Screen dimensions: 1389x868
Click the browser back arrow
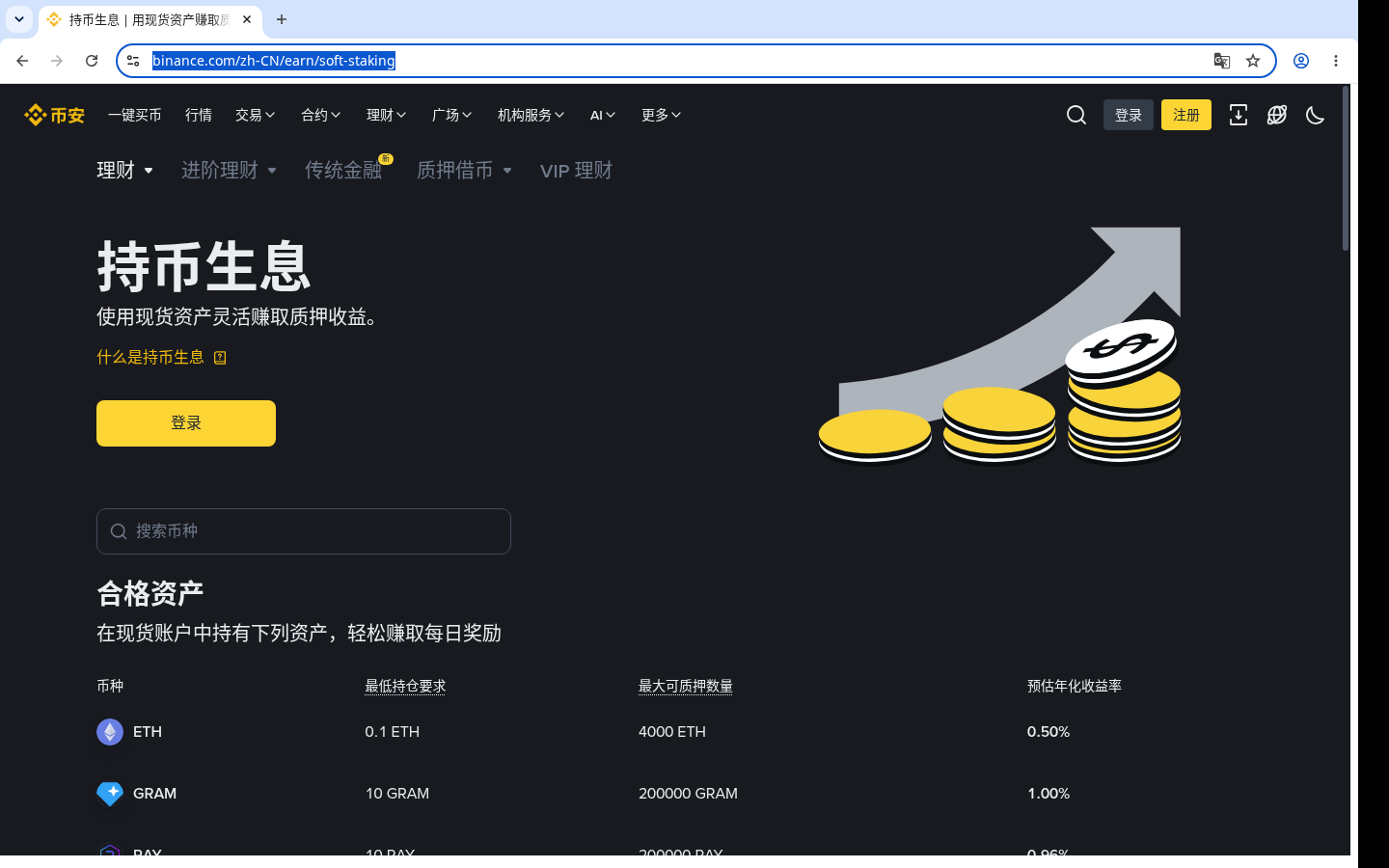point(22,61)
